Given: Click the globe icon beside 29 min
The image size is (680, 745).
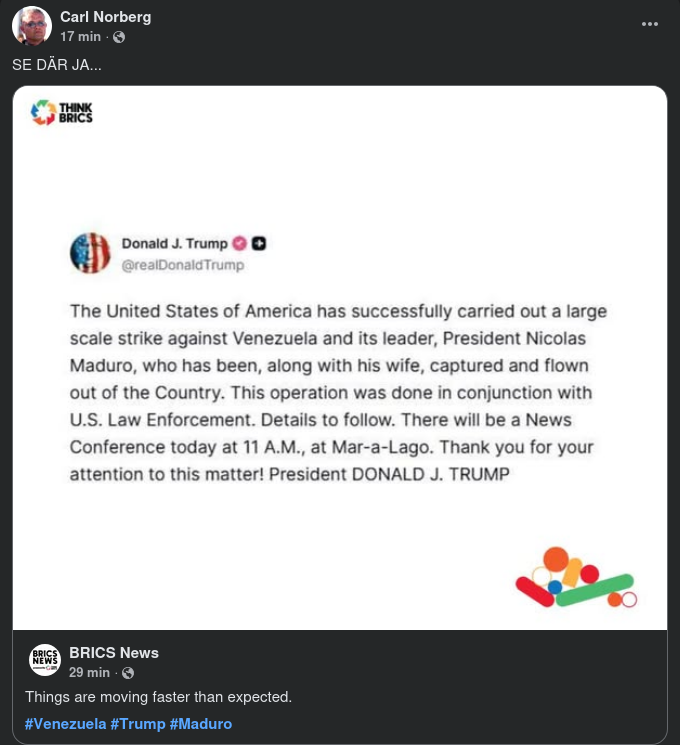Looking at the screenshot, I should 128,673.
